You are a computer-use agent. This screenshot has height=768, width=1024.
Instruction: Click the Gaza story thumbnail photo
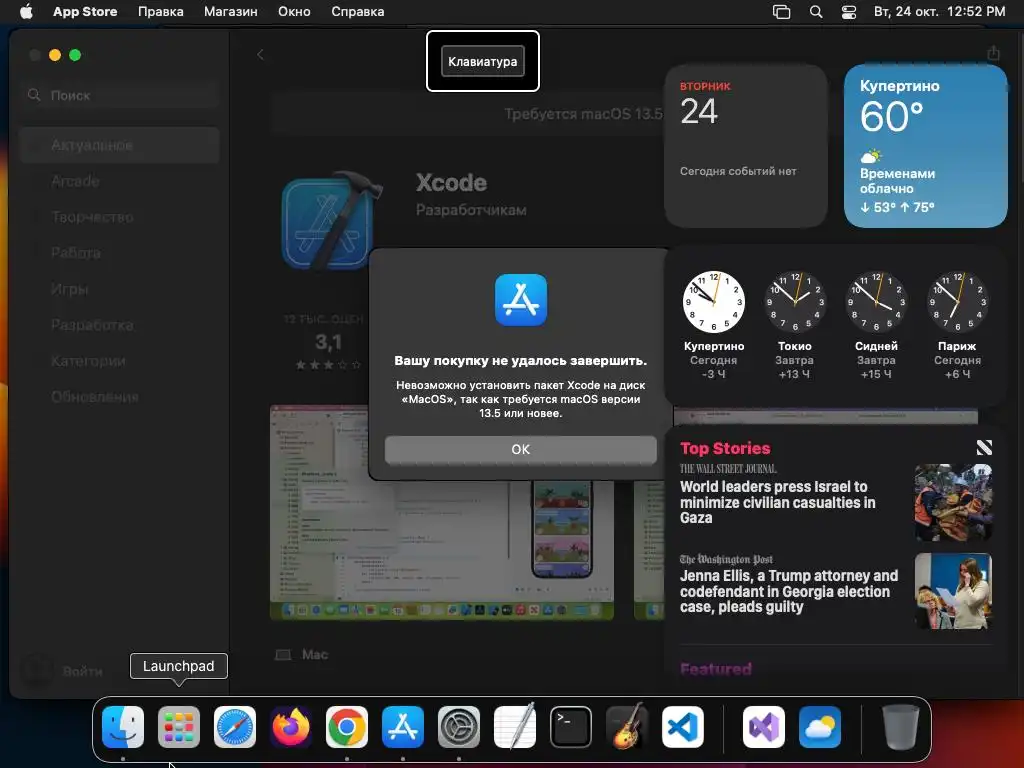pos(953,503)
